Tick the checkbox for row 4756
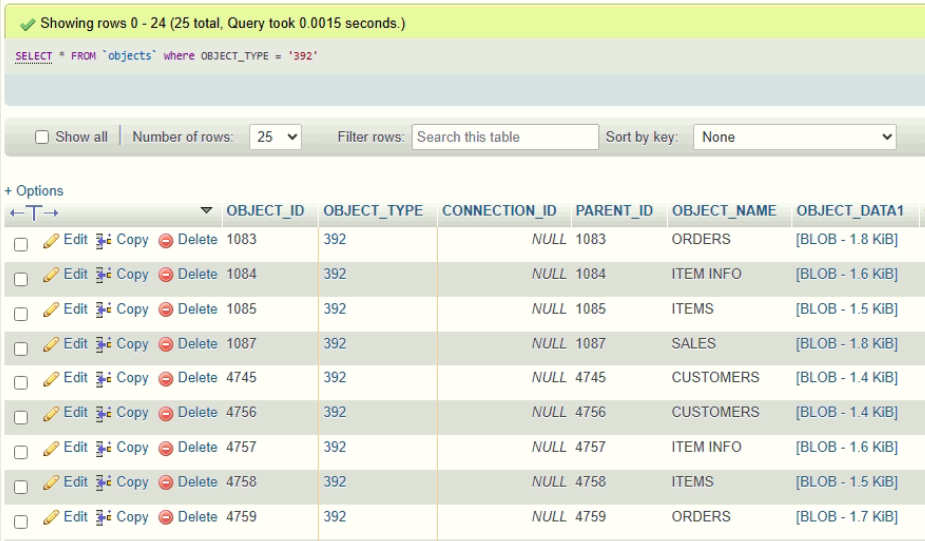This screenshot has width=925, height=541. (x=21, y=418)
